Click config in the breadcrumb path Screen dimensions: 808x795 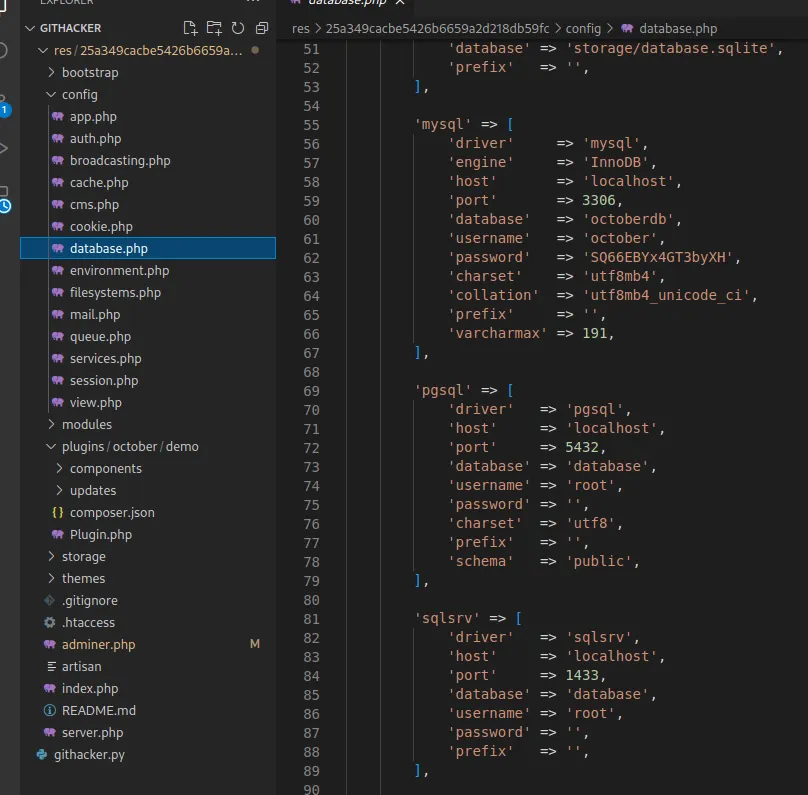click(583, 28)
